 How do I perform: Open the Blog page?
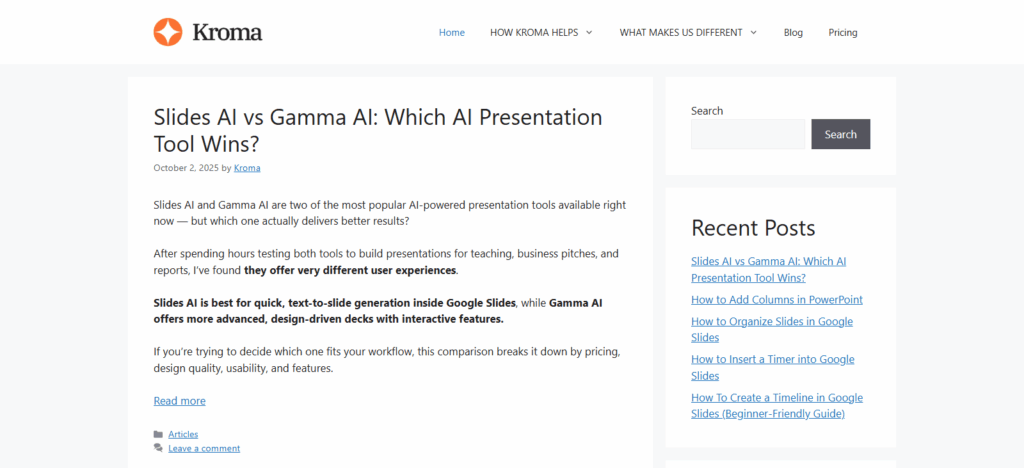pos(793,32)
